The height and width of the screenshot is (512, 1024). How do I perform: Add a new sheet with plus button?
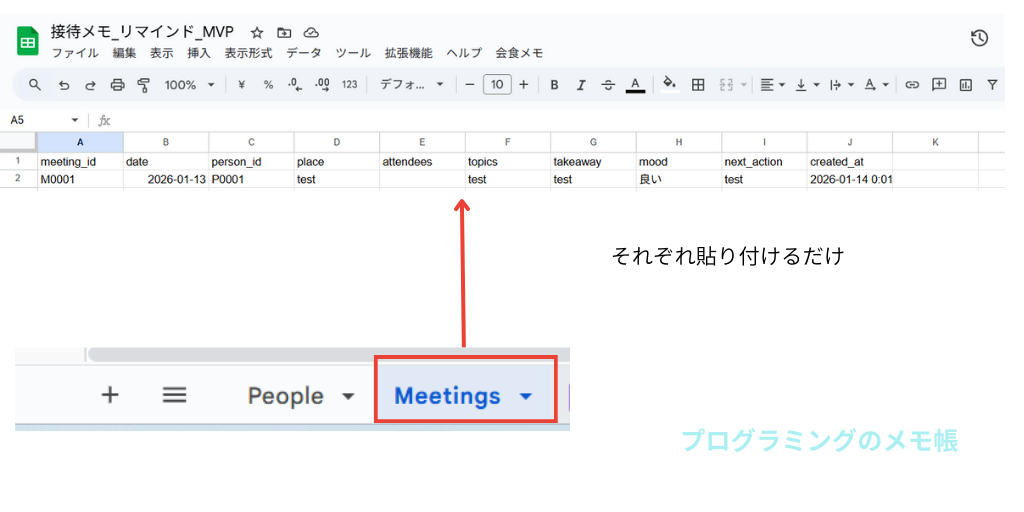(110, 395)
